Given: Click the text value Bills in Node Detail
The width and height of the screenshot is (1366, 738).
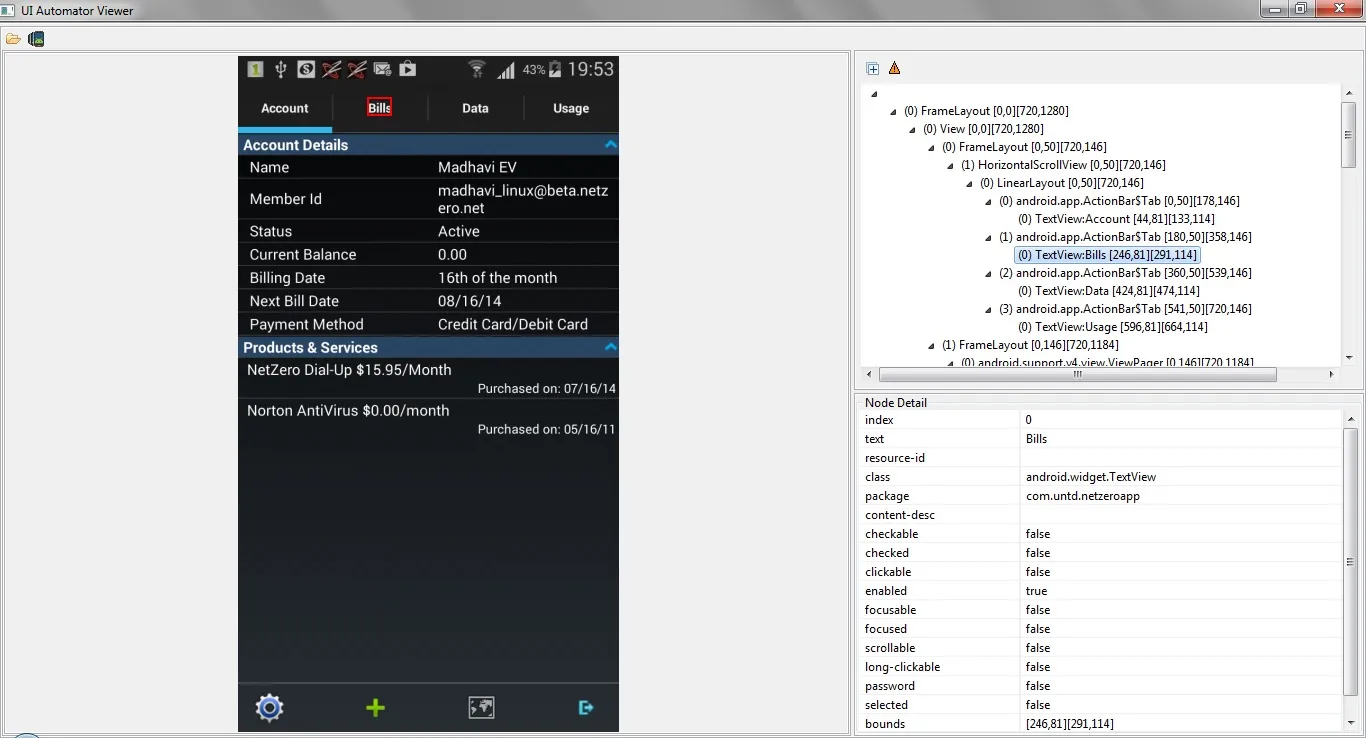Looking at the screenshot, I should pyautogui.click(x=1037, y=439).
